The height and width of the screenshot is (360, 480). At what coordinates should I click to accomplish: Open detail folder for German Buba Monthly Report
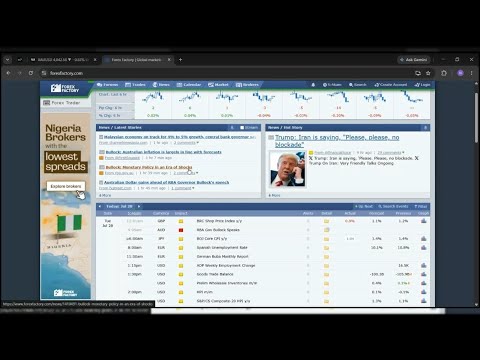tap(326, 257)
